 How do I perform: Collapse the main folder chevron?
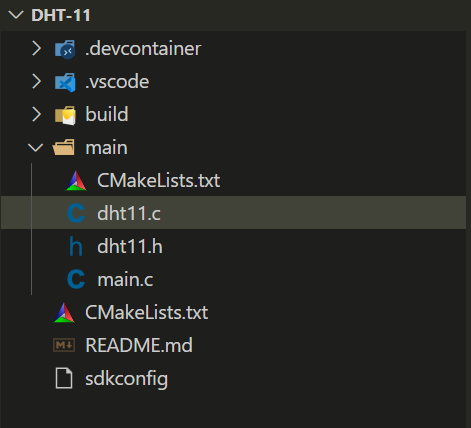click(36, 147)
